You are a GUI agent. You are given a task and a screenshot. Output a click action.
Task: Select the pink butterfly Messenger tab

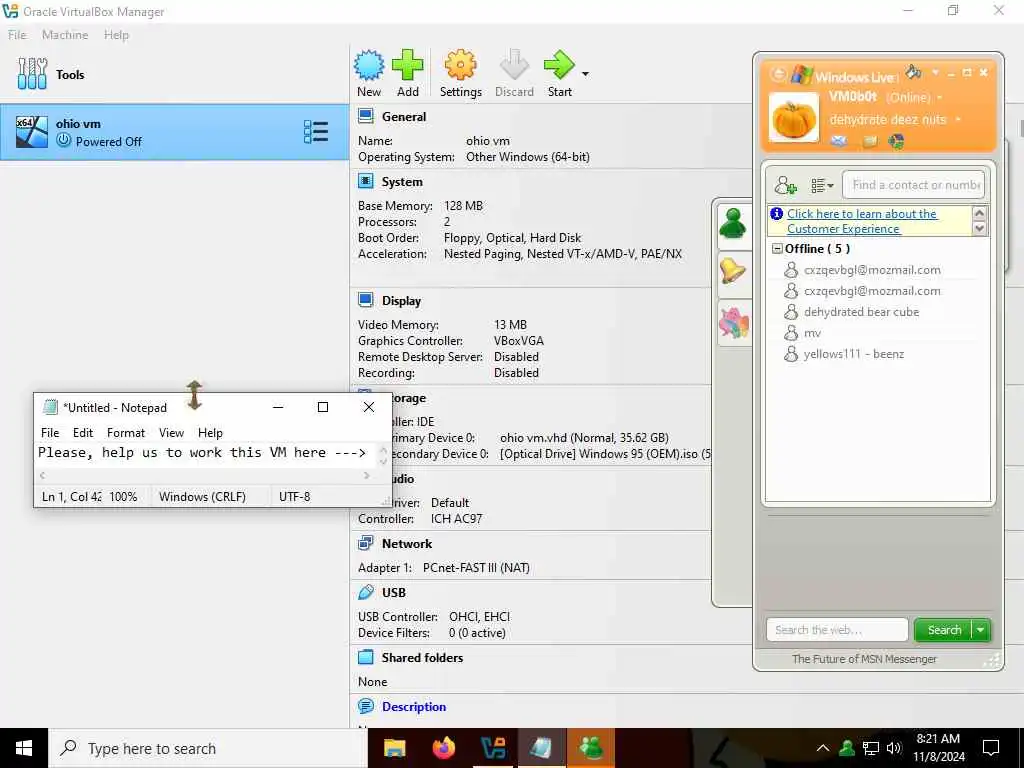coord(733,323)
